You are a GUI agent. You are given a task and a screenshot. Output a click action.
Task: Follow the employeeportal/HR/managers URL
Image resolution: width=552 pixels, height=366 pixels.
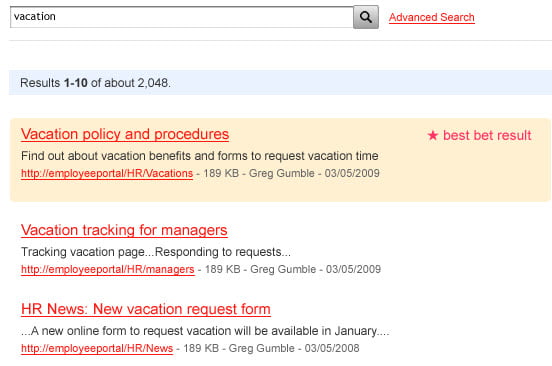pyautogui.click(x=108, y=270)
